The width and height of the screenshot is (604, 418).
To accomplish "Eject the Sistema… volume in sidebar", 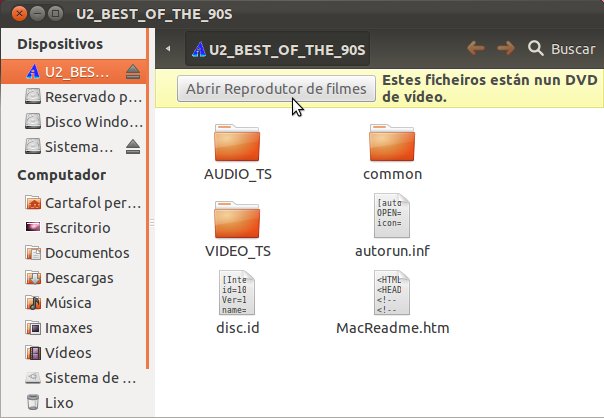I will pos(133,147).
